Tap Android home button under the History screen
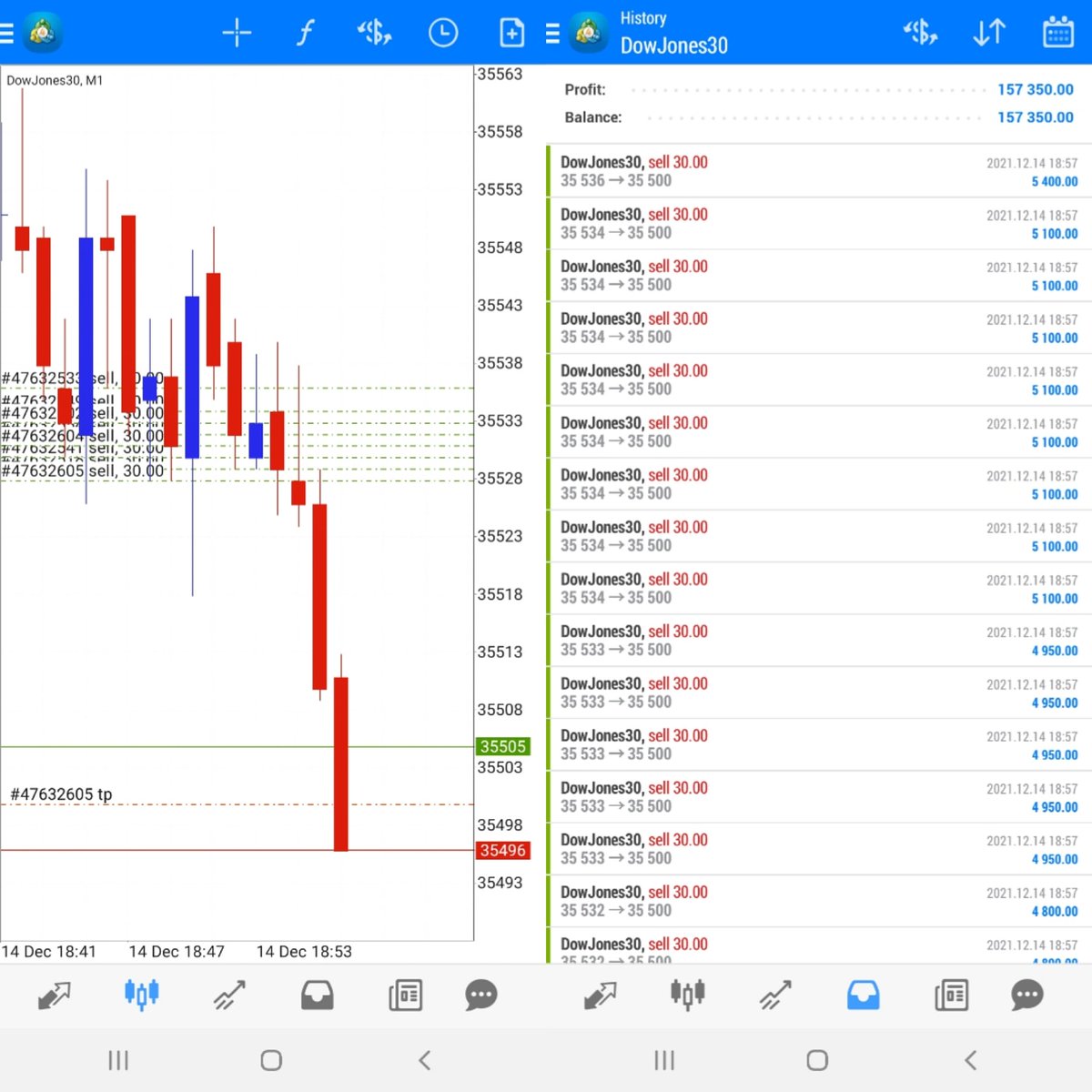Screen dimensions: 1092x1092 [x=817, y=1060]
